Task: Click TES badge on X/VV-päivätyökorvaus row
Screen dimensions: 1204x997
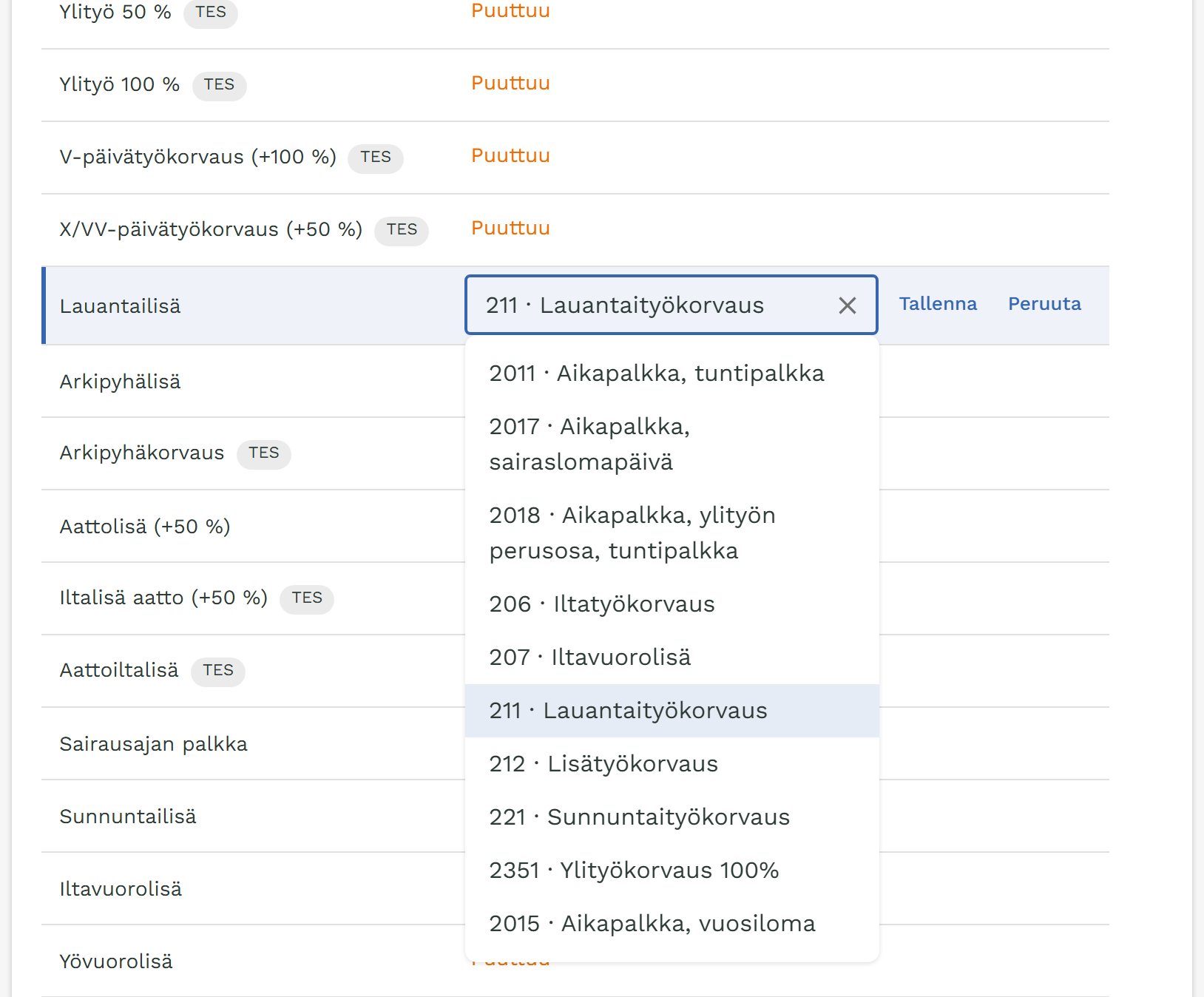Action: click(402, 230)
